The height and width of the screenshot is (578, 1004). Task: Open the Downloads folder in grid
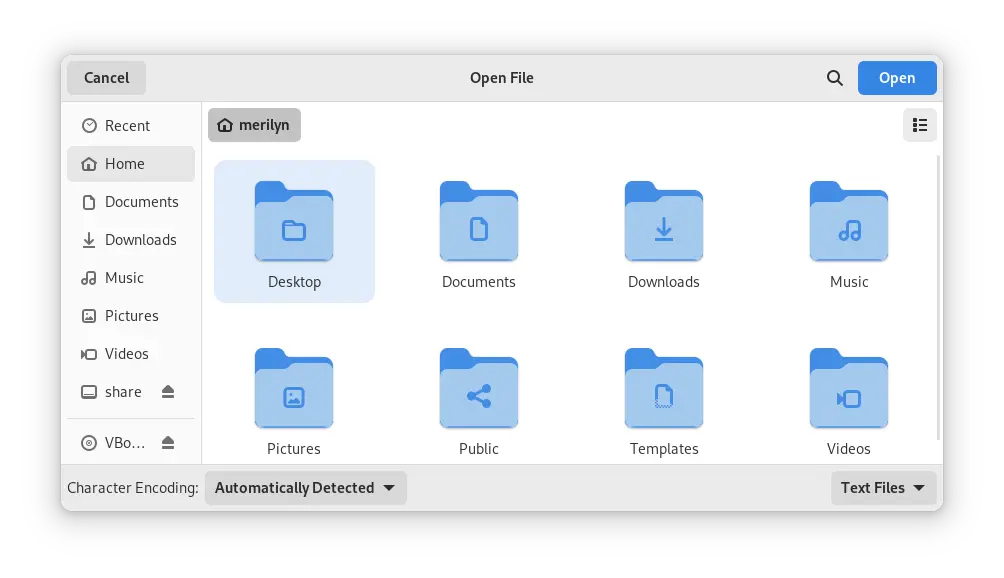click(663, 223)
